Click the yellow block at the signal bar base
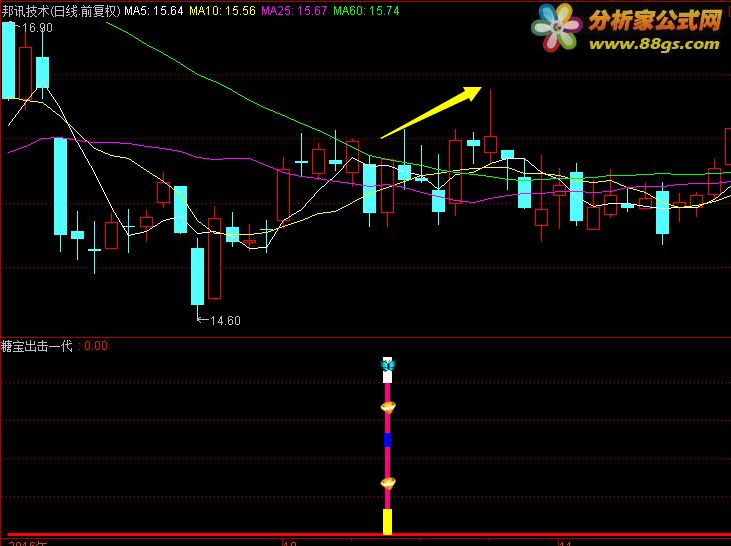Image resolution: width=731 pixels, height=546 pixels. pyautogui.click(x=387, y=521)
